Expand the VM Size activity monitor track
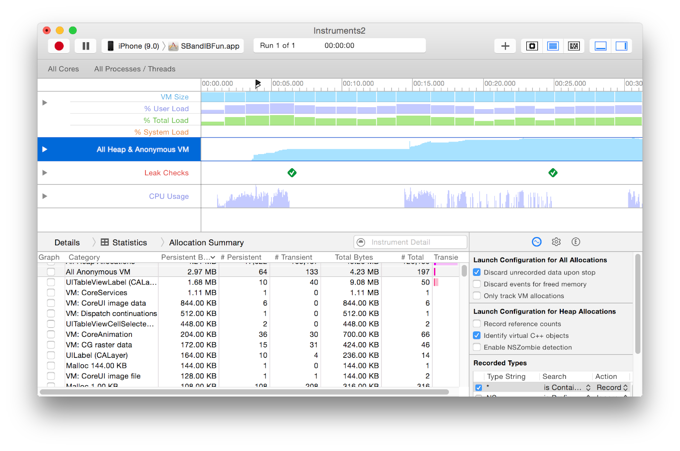The width and height of the screenshot is (680, 451). pos(44,103)
